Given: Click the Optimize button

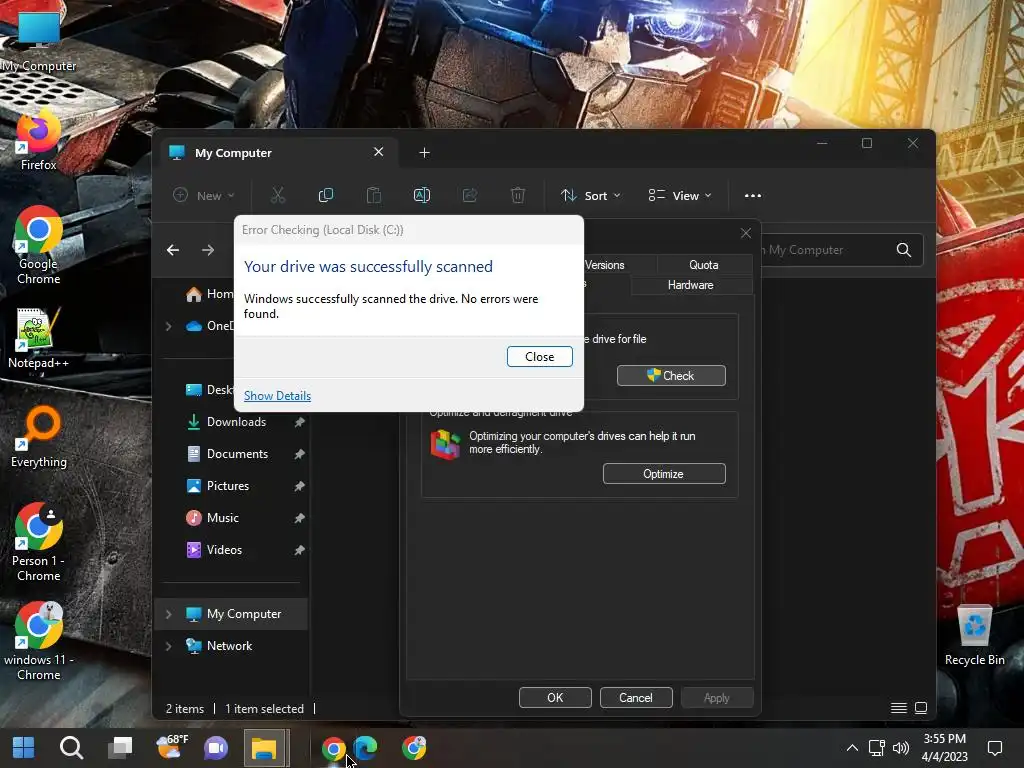Looking at the screenshot, I should (664, 474).
